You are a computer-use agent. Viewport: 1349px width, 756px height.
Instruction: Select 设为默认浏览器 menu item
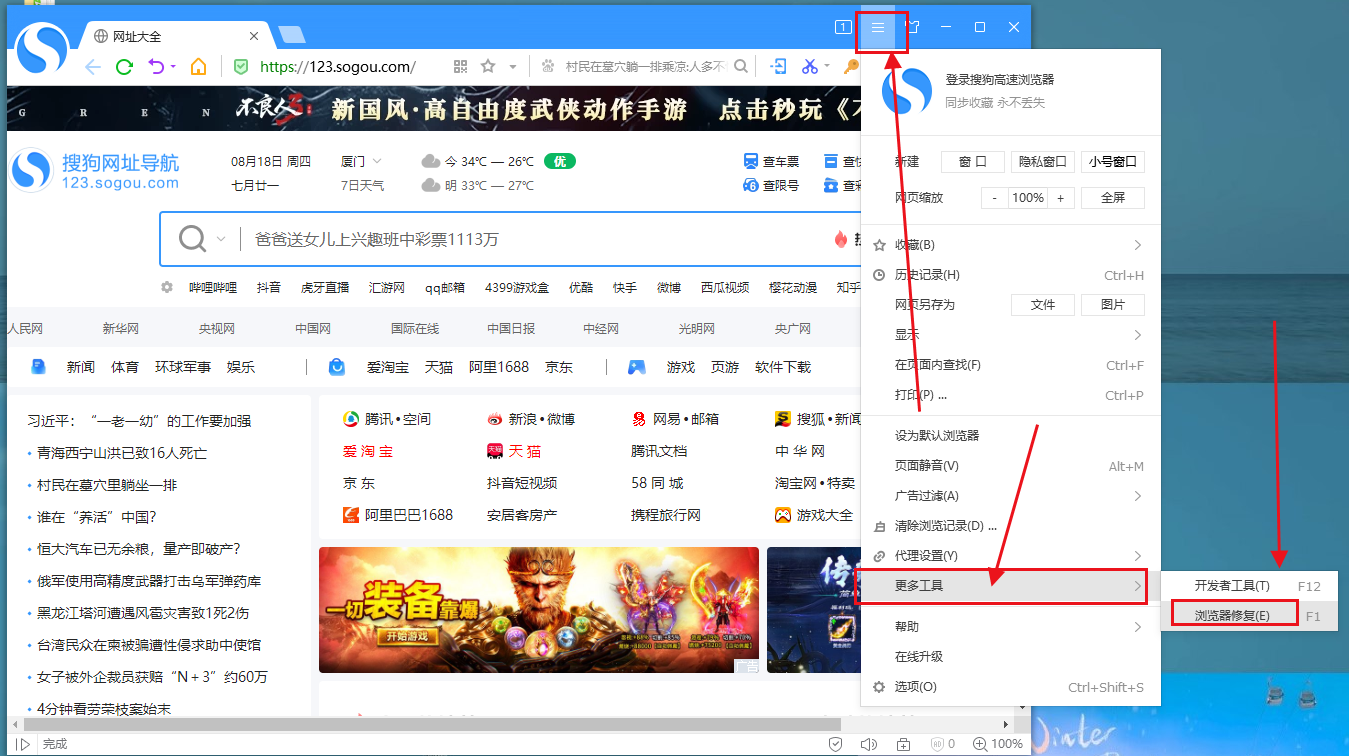[1011, 436]
